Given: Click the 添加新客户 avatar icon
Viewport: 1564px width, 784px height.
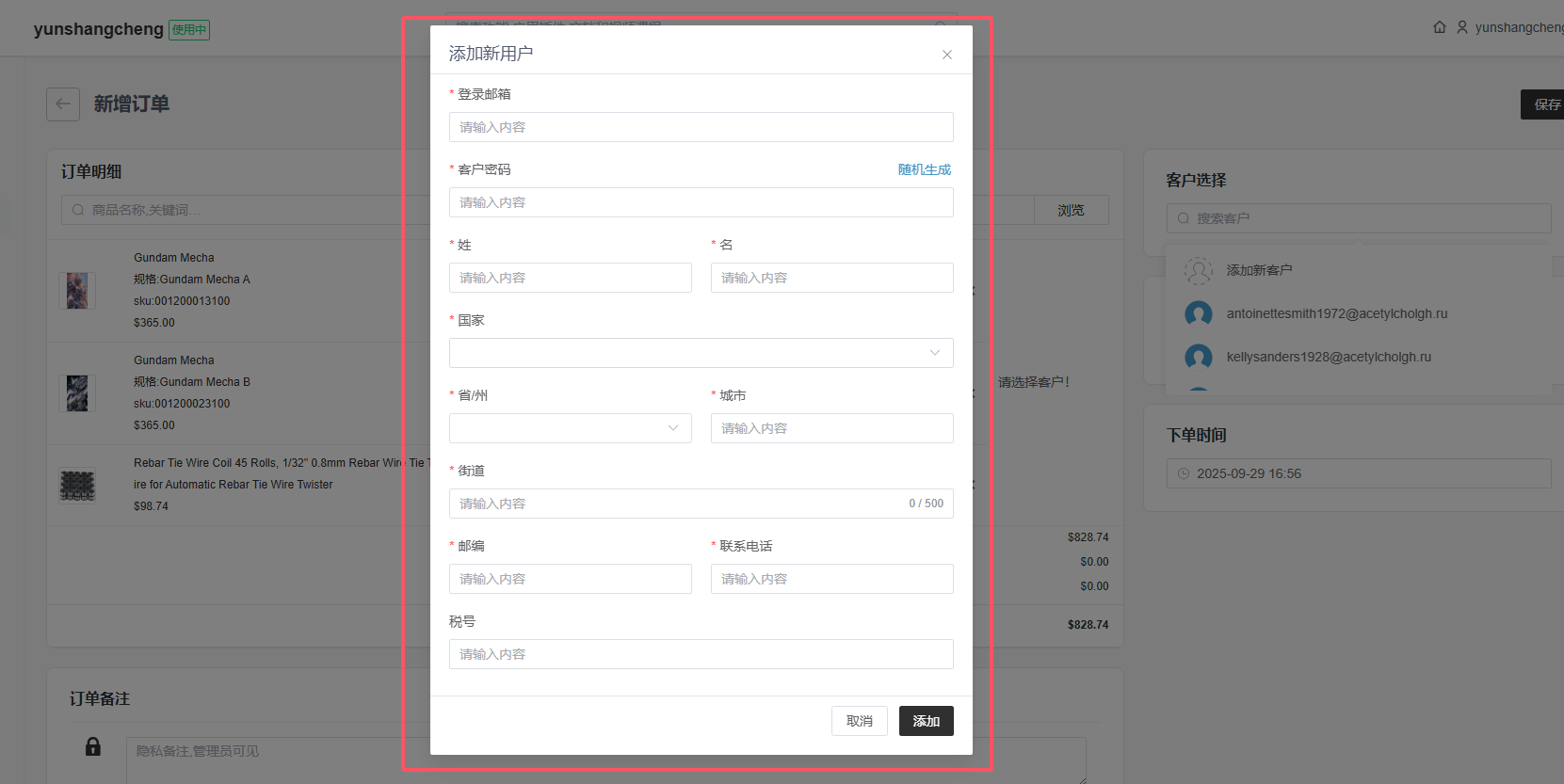Looking at the screenshot, I should tap(1198, 271).
